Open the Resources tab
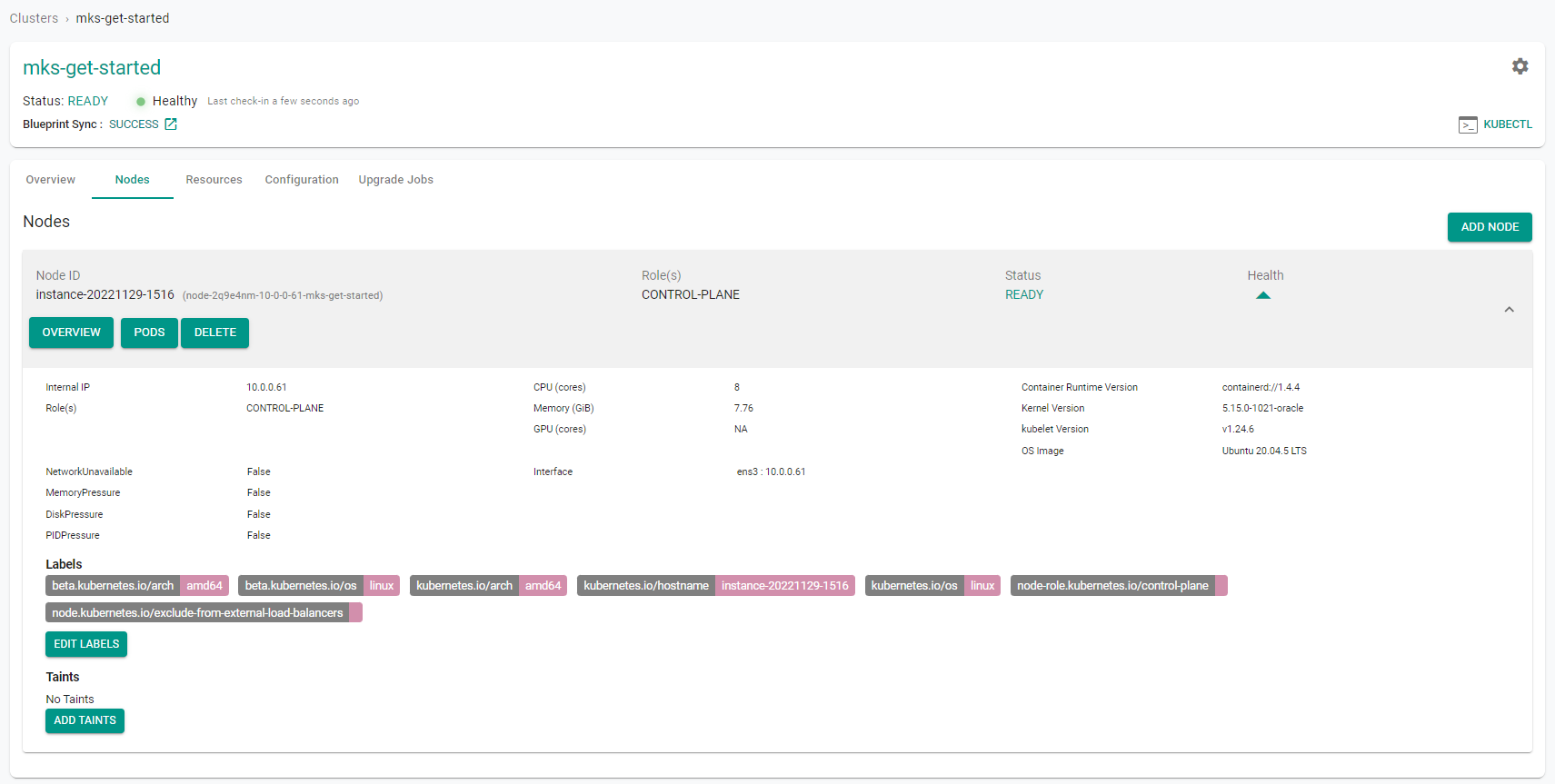 point(214,180)
